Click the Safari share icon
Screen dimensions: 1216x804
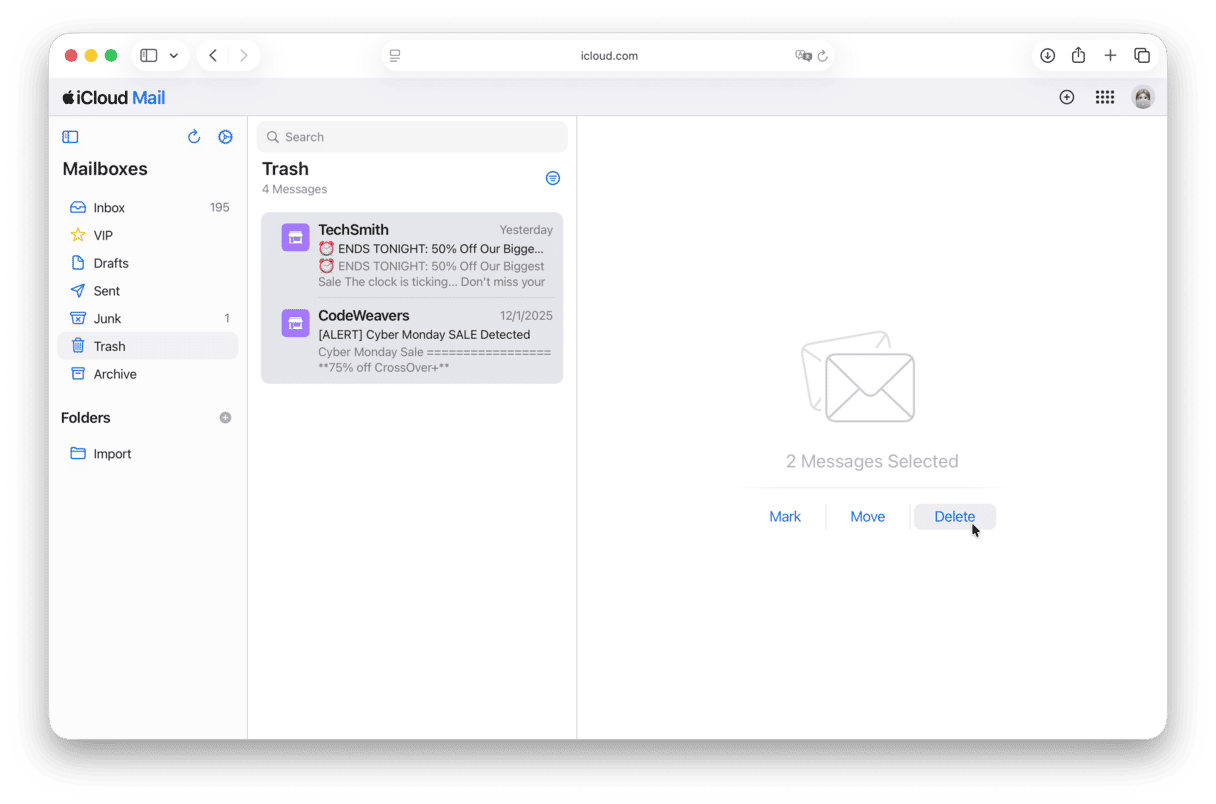(1078, 56)
